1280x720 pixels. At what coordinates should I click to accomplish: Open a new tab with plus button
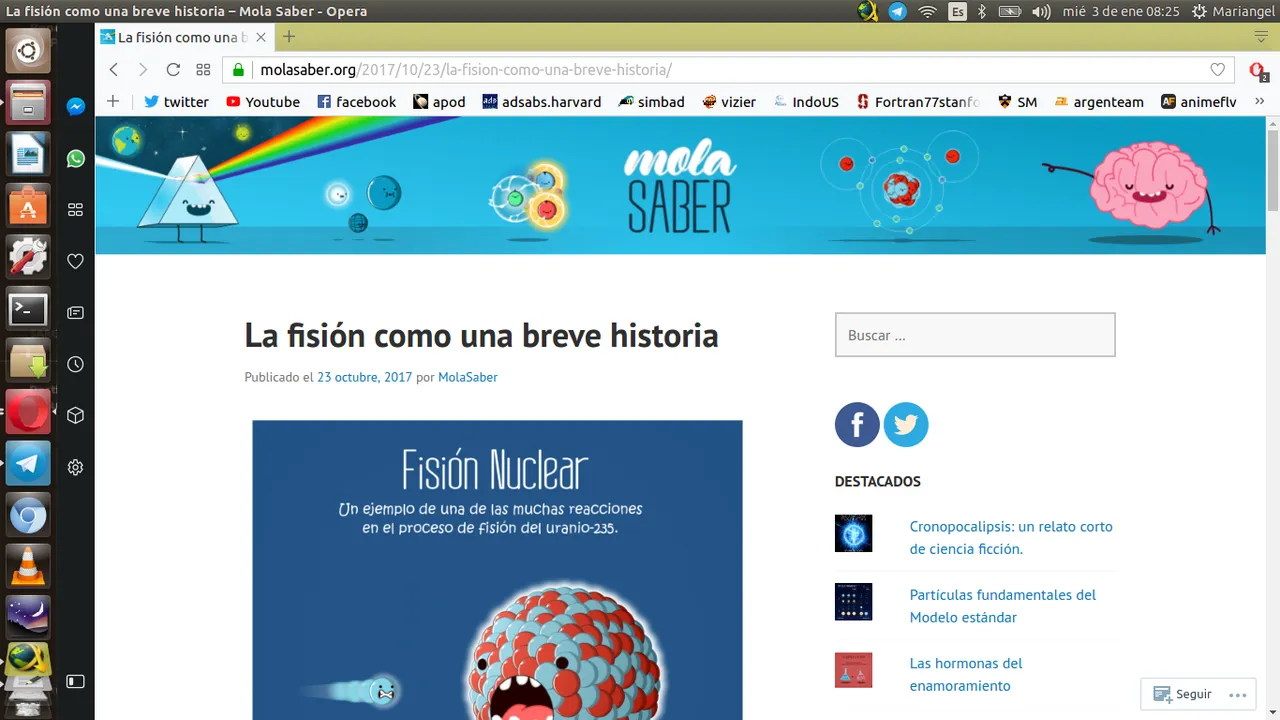click(x=289, y=37)
